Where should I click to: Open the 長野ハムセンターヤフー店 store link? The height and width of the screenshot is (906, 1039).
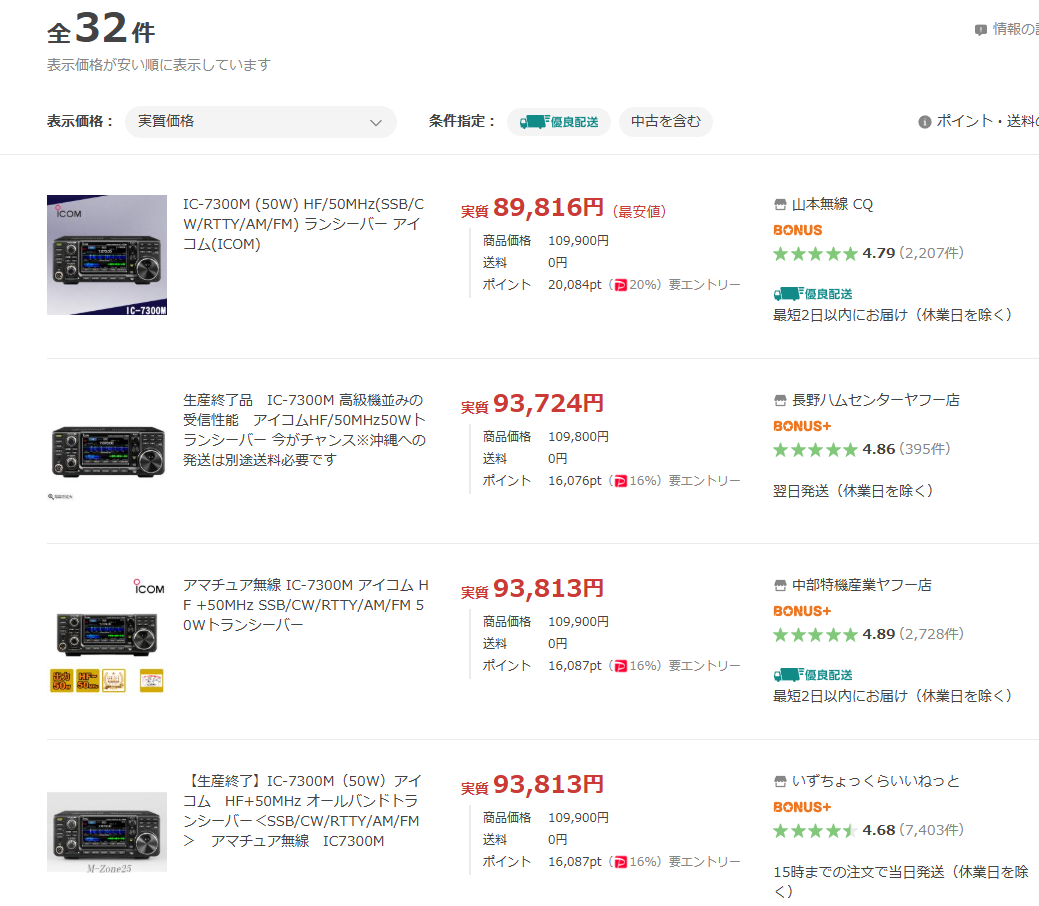875,400
